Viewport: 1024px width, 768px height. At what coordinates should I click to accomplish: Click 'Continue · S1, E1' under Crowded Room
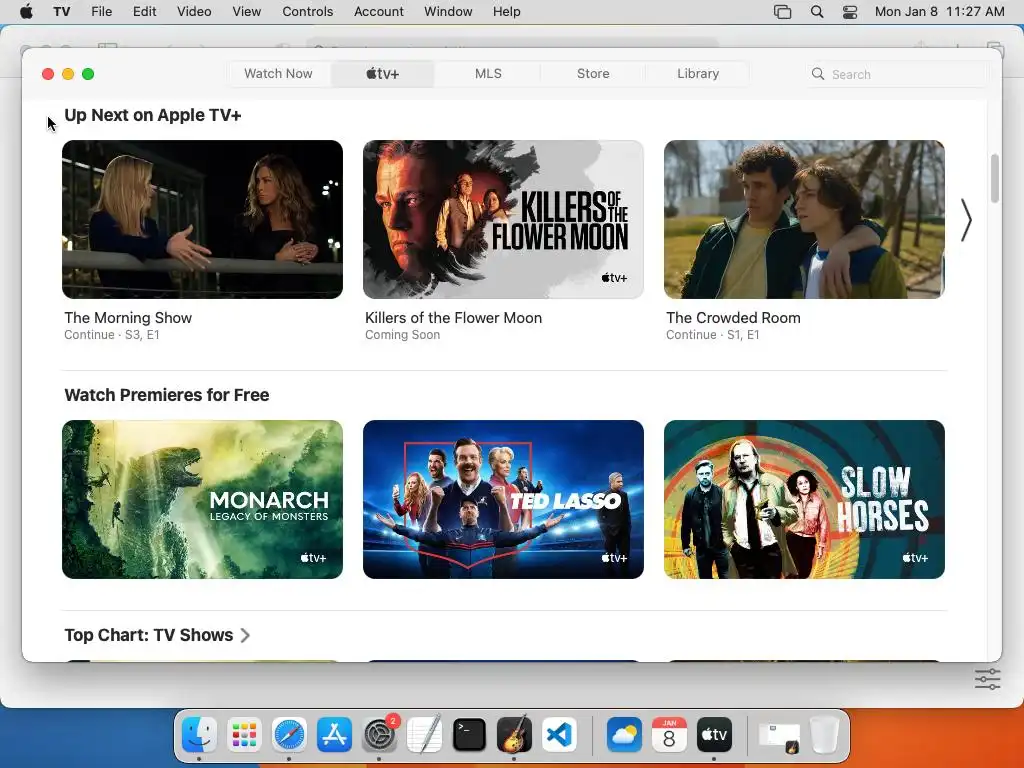[x=712, y=335]
